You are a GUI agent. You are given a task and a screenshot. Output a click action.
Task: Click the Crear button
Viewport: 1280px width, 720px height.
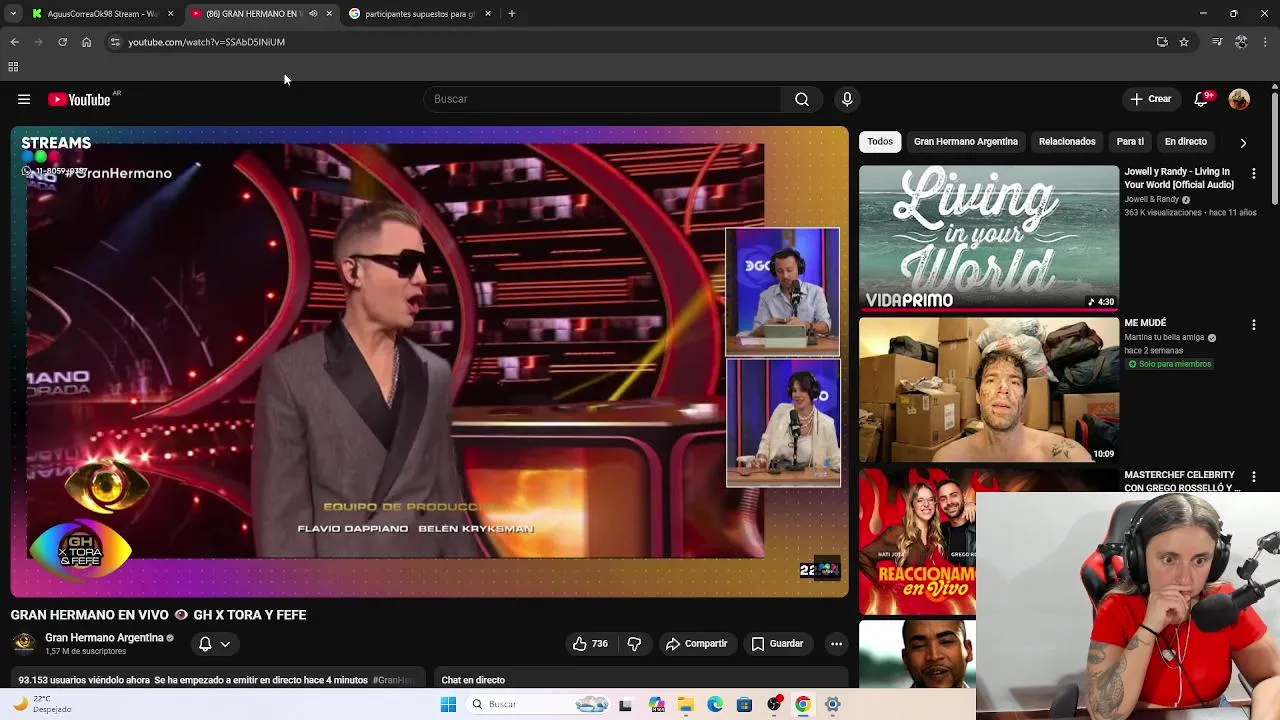coord(1151,99)
